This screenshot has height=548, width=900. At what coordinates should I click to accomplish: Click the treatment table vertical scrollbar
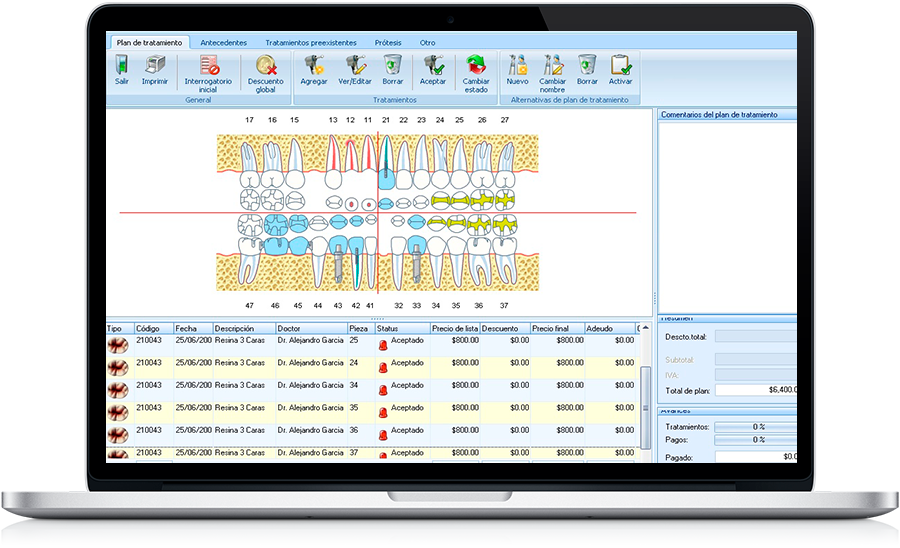(645, 392)
